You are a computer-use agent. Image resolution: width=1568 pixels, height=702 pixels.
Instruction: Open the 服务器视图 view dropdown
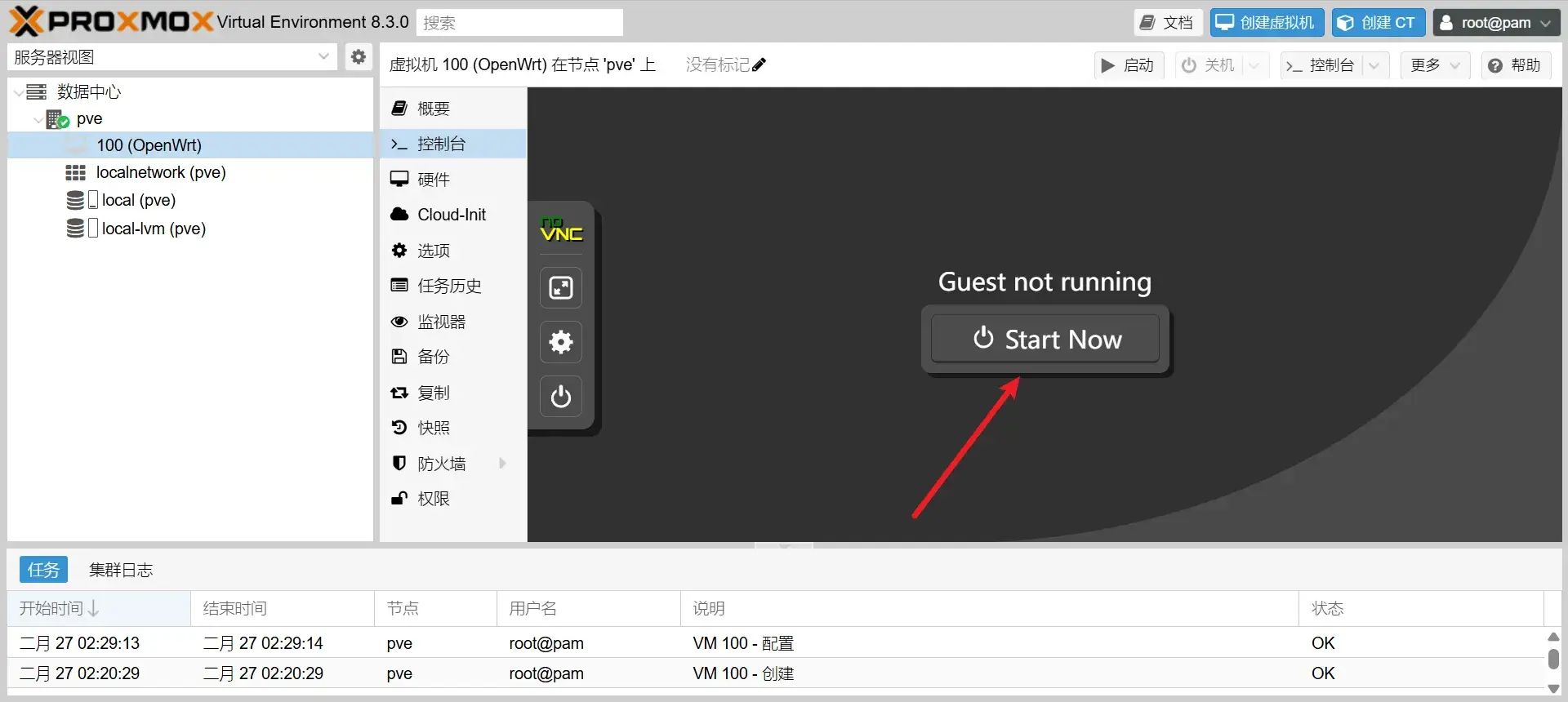point(323,57)
